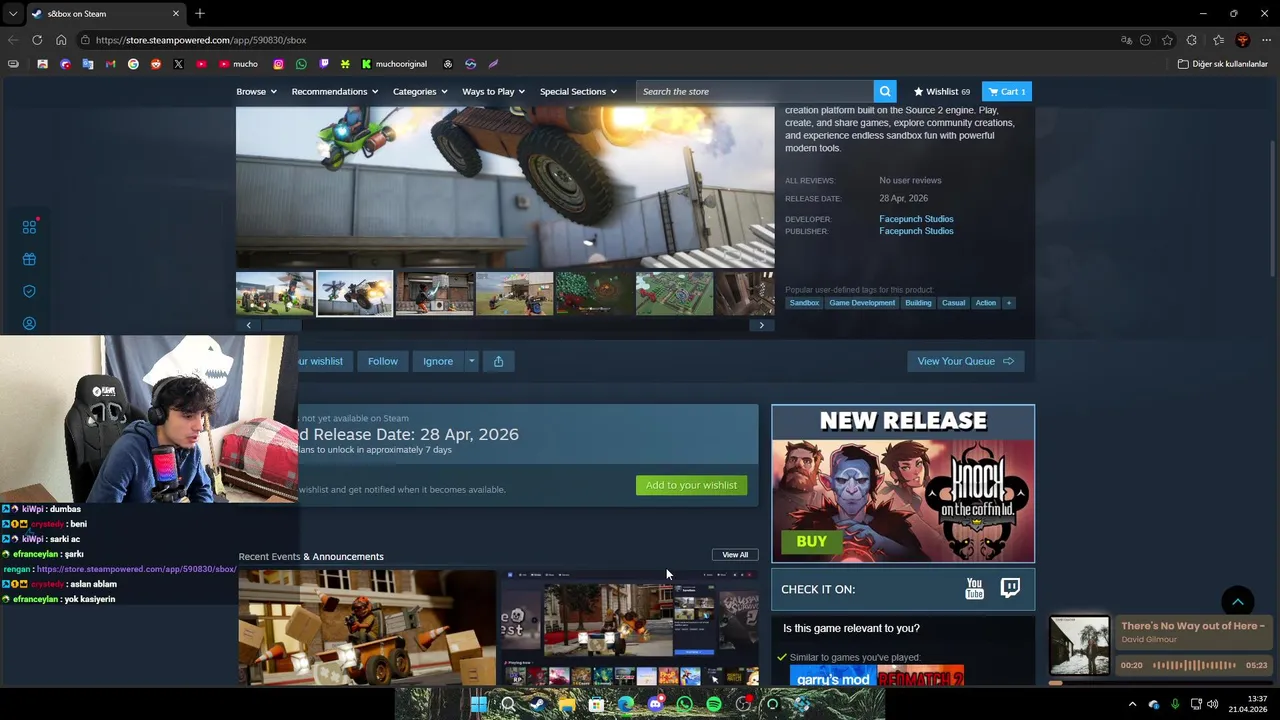Open the WhatsApp bookmark

tap(301, 64)
